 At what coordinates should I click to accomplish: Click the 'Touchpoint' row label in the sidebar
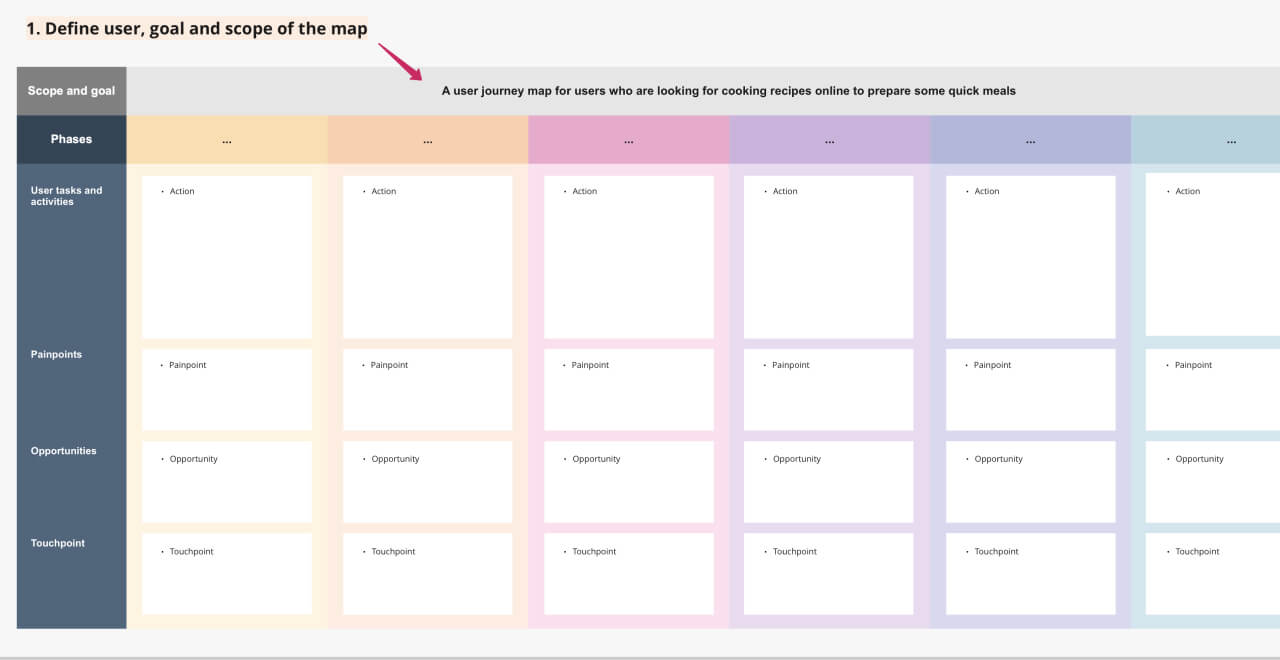(x=57, y=543)
